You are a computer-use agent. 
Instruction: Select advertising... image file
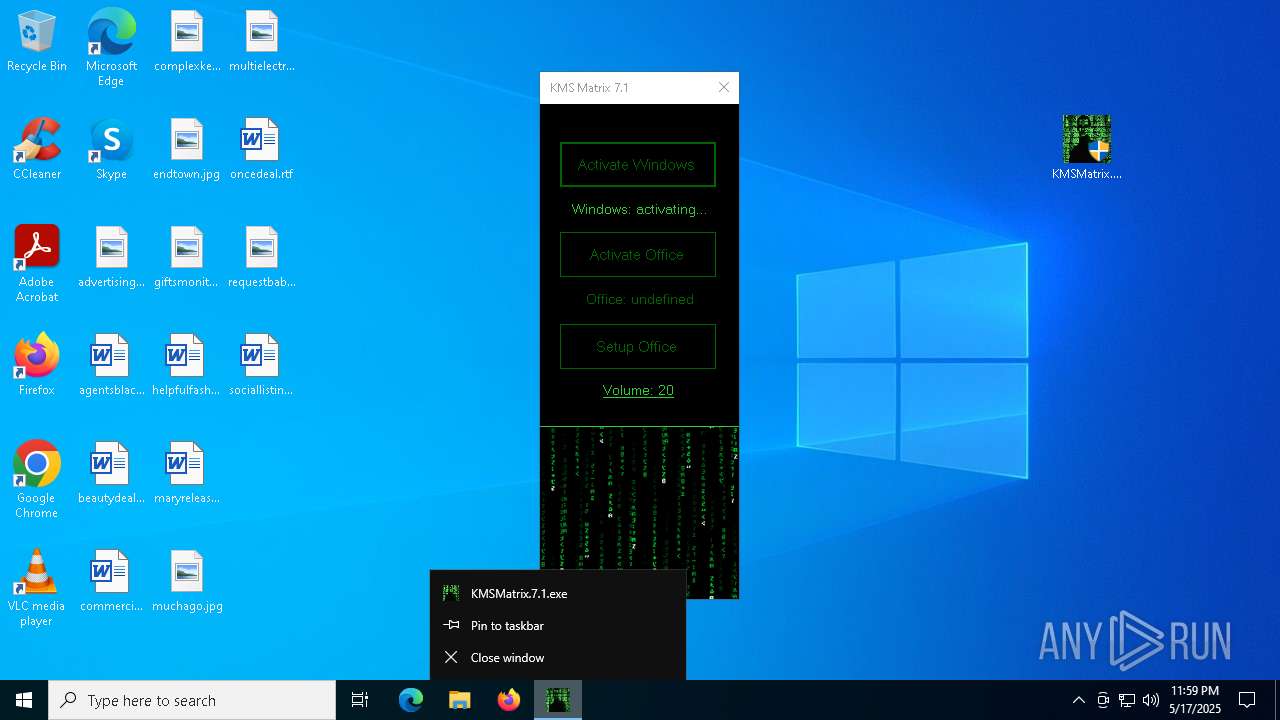click(x=111, y=258)
